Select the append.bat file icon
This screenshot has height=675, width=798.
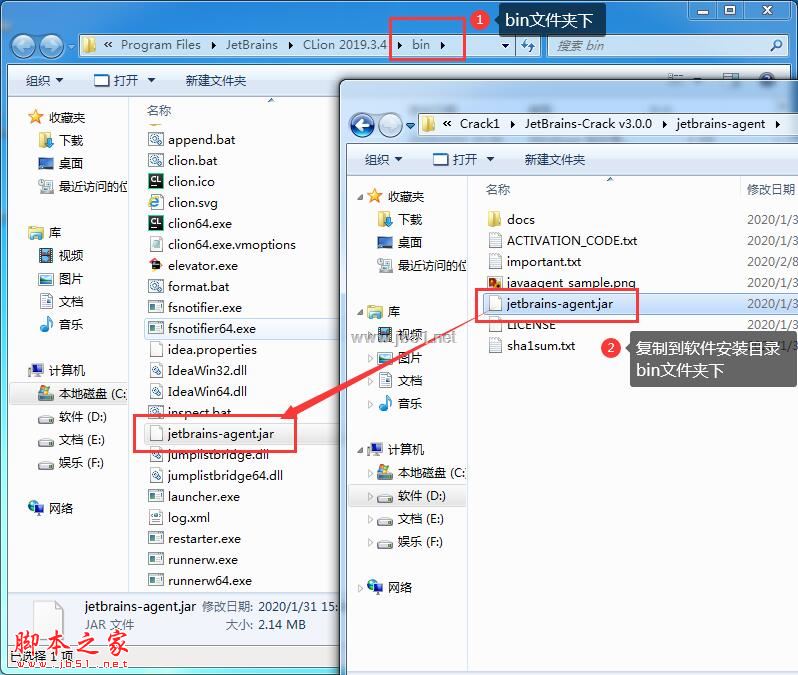pos(156,139)
